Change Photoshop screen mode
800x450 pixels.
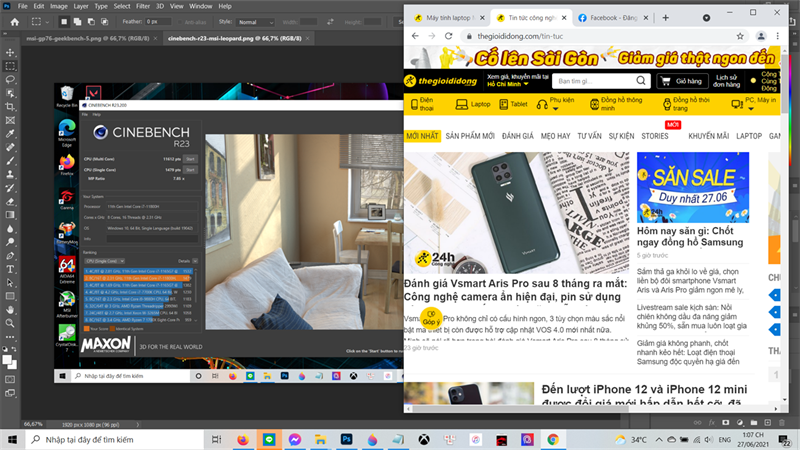click(10, 393)
